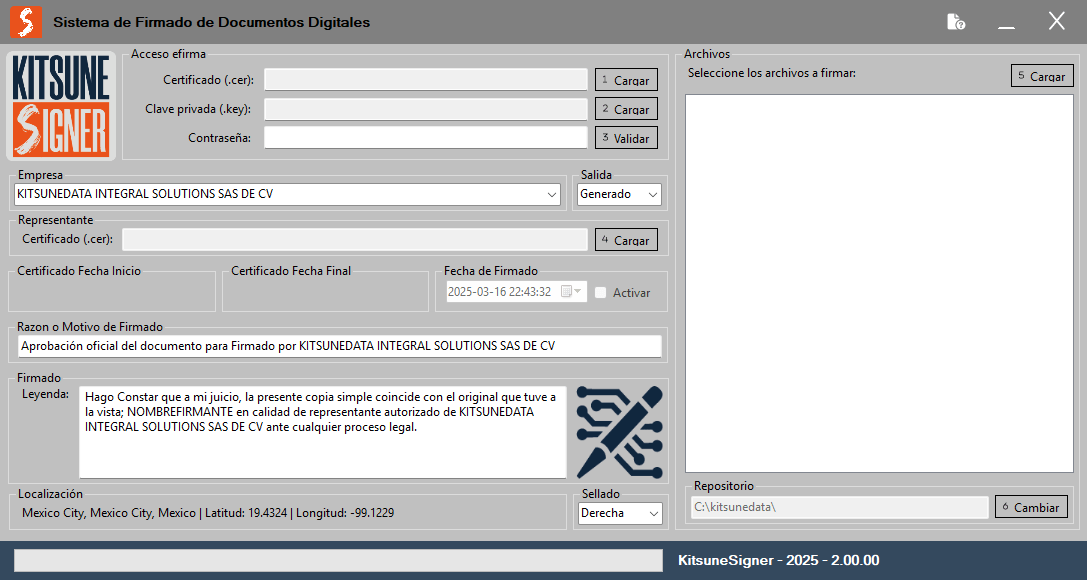The width and height of the screenshot is (1087, 580).
Task: Load files to sign with button 5 Cargar
Action: (x=1042, y=76)
